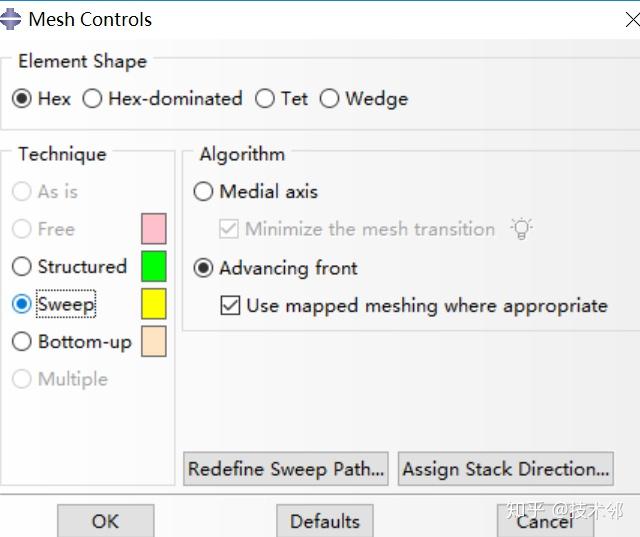Reset settings with Defaults button
This screenshot has height=537, width=640.
point(324,521)
